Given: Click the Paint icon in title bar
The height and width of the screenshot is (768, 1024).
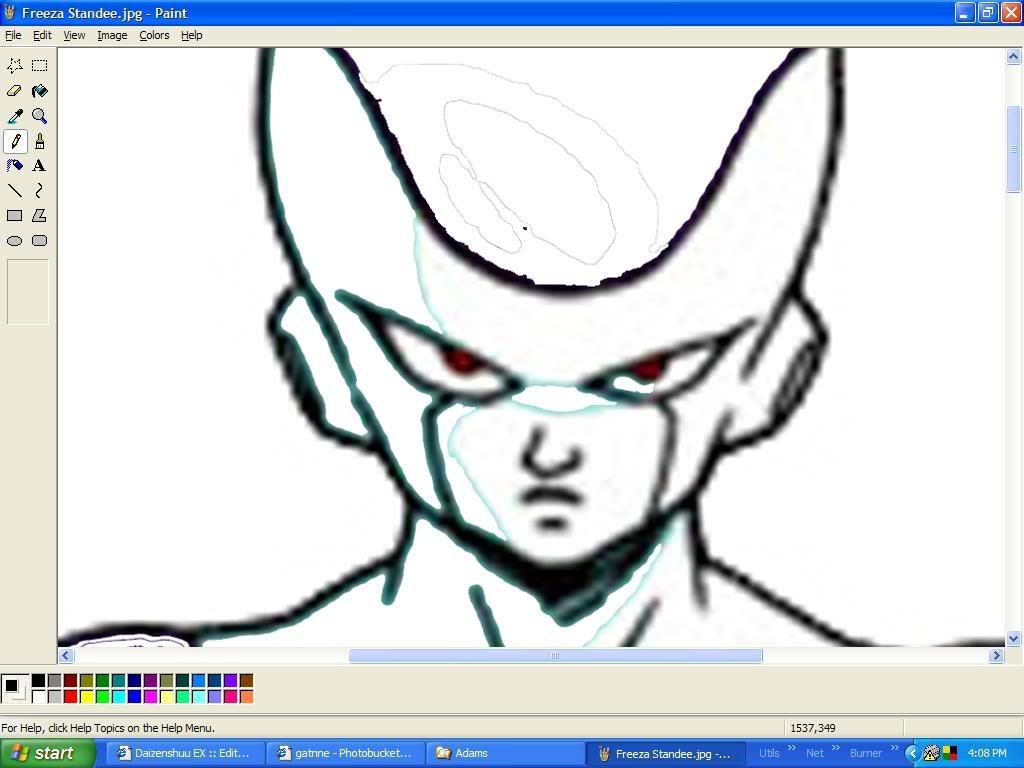Looking at the screenshot, I should click(9, 12).
